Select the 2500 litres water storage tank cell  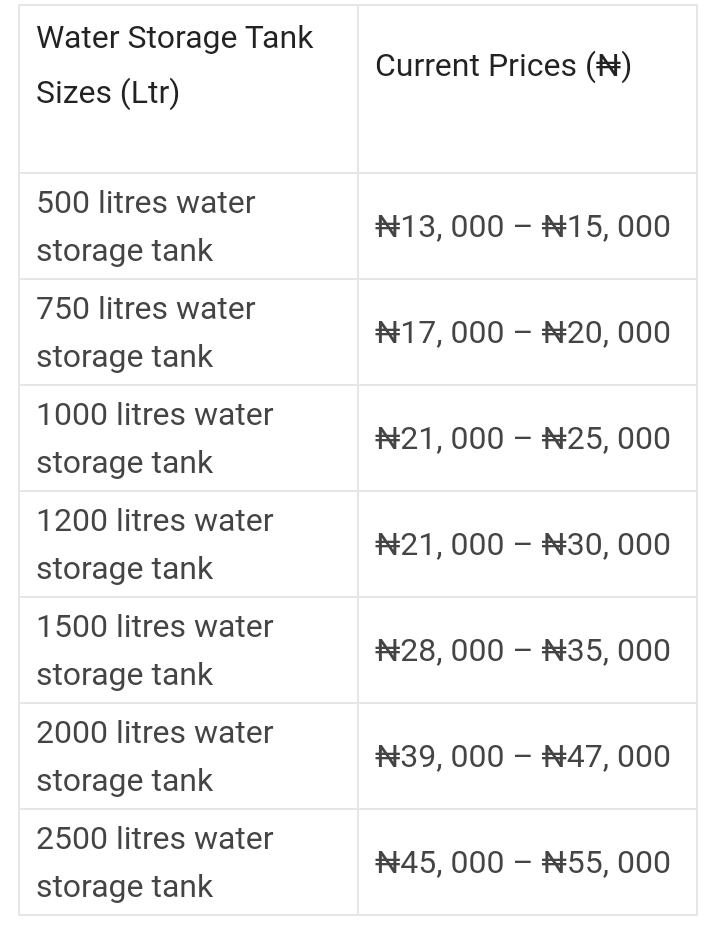[x=155, y=862]
